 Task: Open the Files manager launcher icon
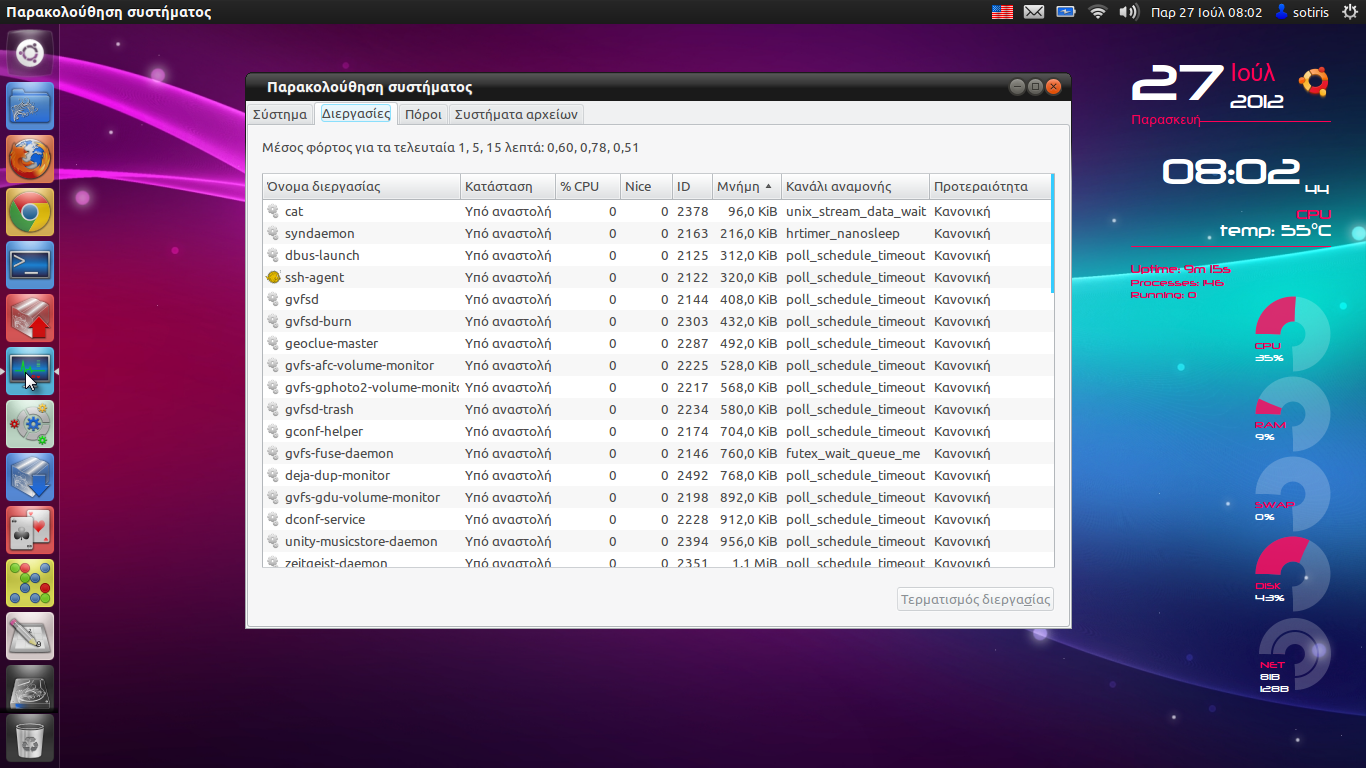point(30,106)
